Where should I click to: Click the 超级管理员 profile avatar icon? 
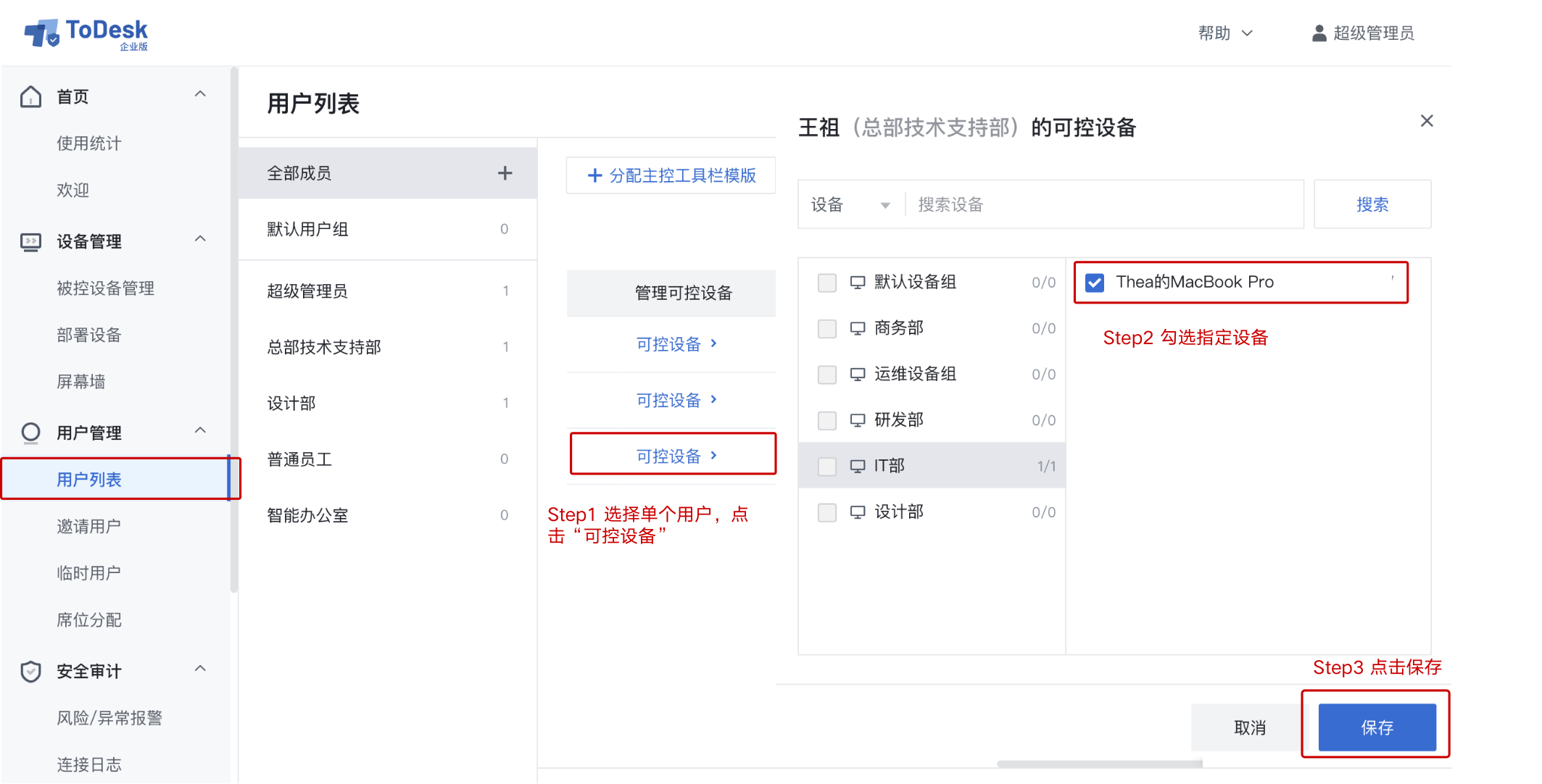(1319, 33)
